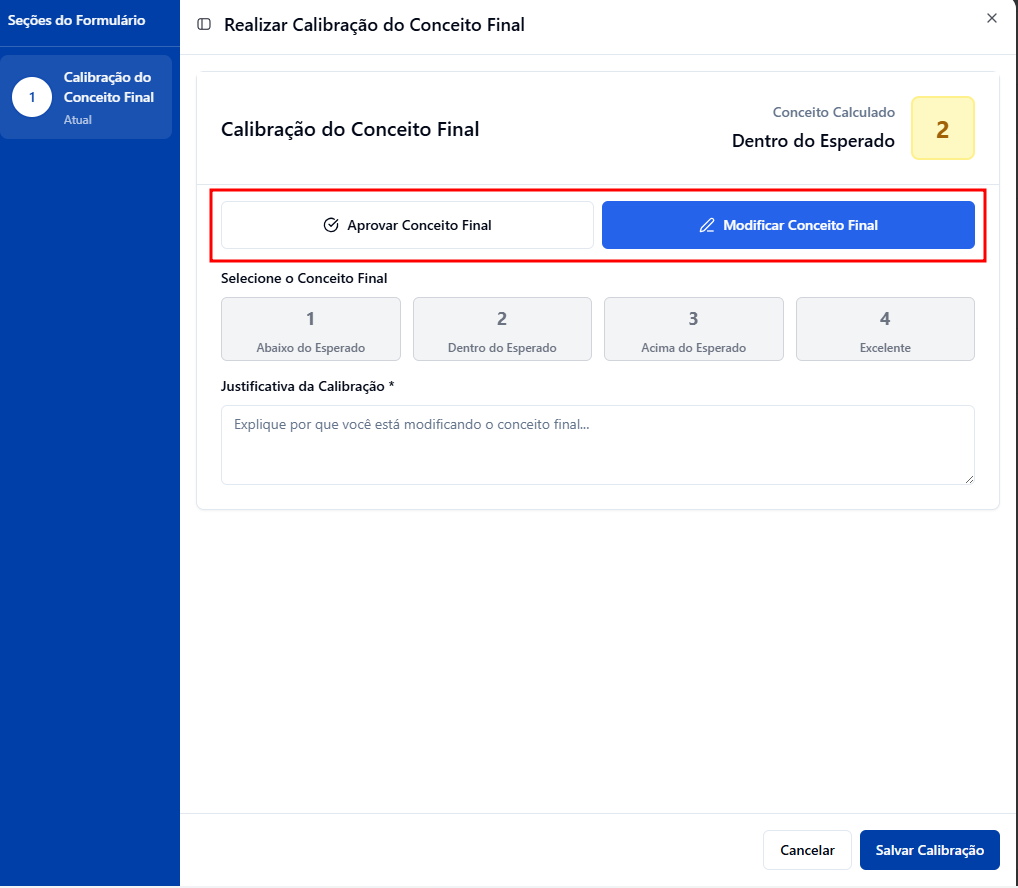This screenshot has height=888, width=1018.
Task: Click the Dentro do Esperado calculated result text
Action: pos(813,141)
